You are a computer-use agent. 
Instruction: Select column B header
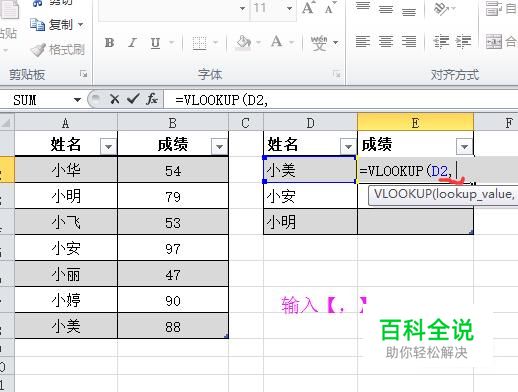[173, 123]
